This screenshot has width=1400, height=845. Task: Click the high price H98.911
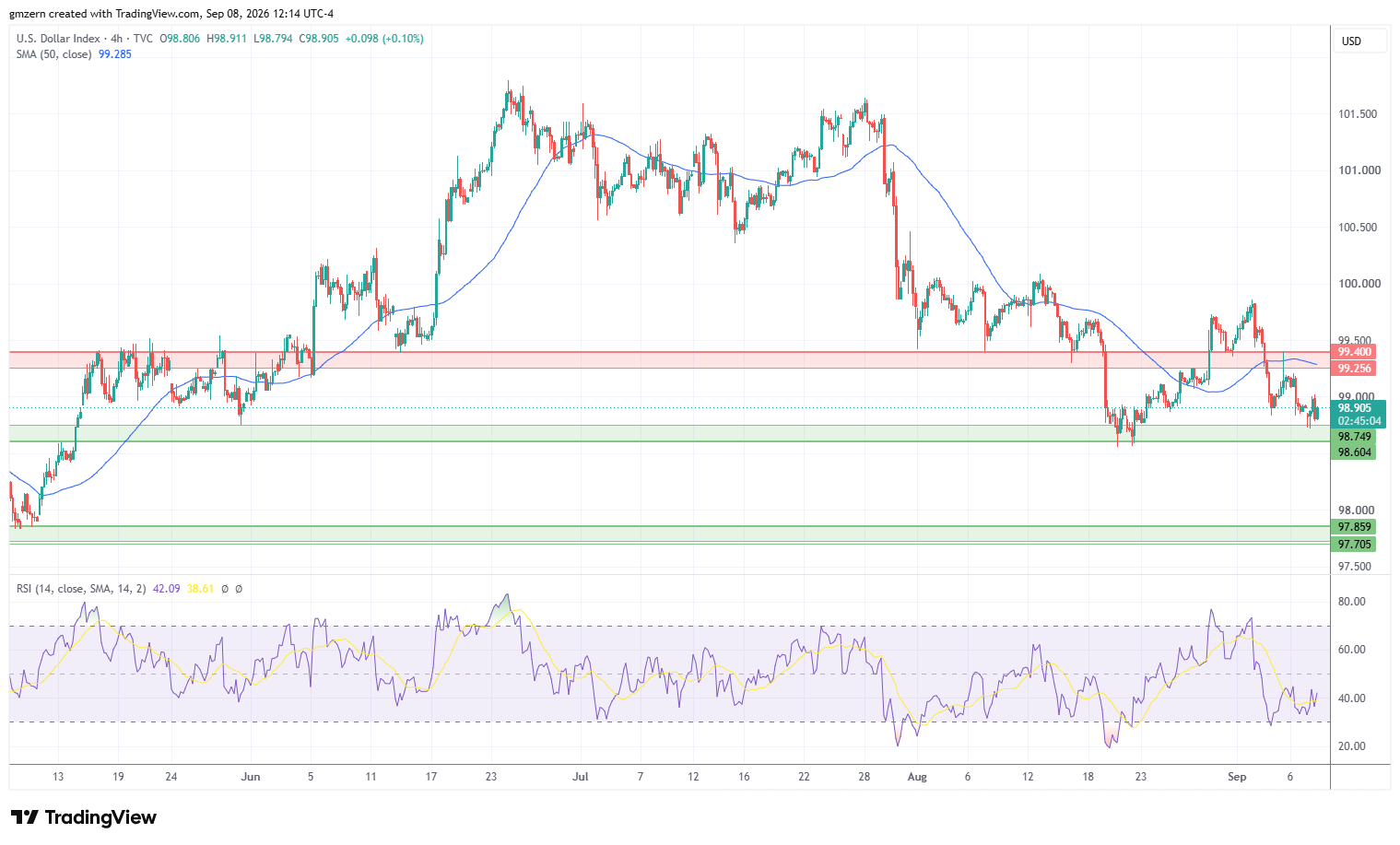point(227,39)
